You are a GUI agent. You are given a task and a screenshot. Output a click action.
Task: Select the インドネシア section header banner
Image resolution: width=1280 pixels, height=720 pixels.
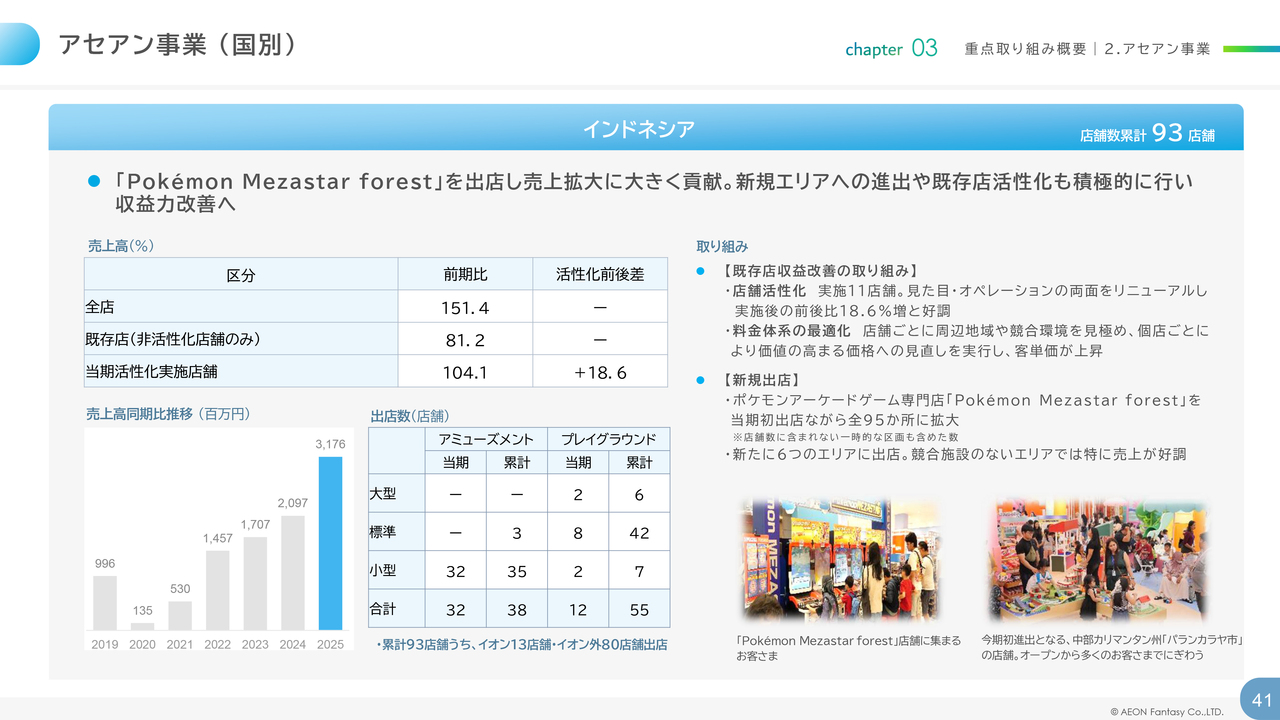click(x=640, y=128)
